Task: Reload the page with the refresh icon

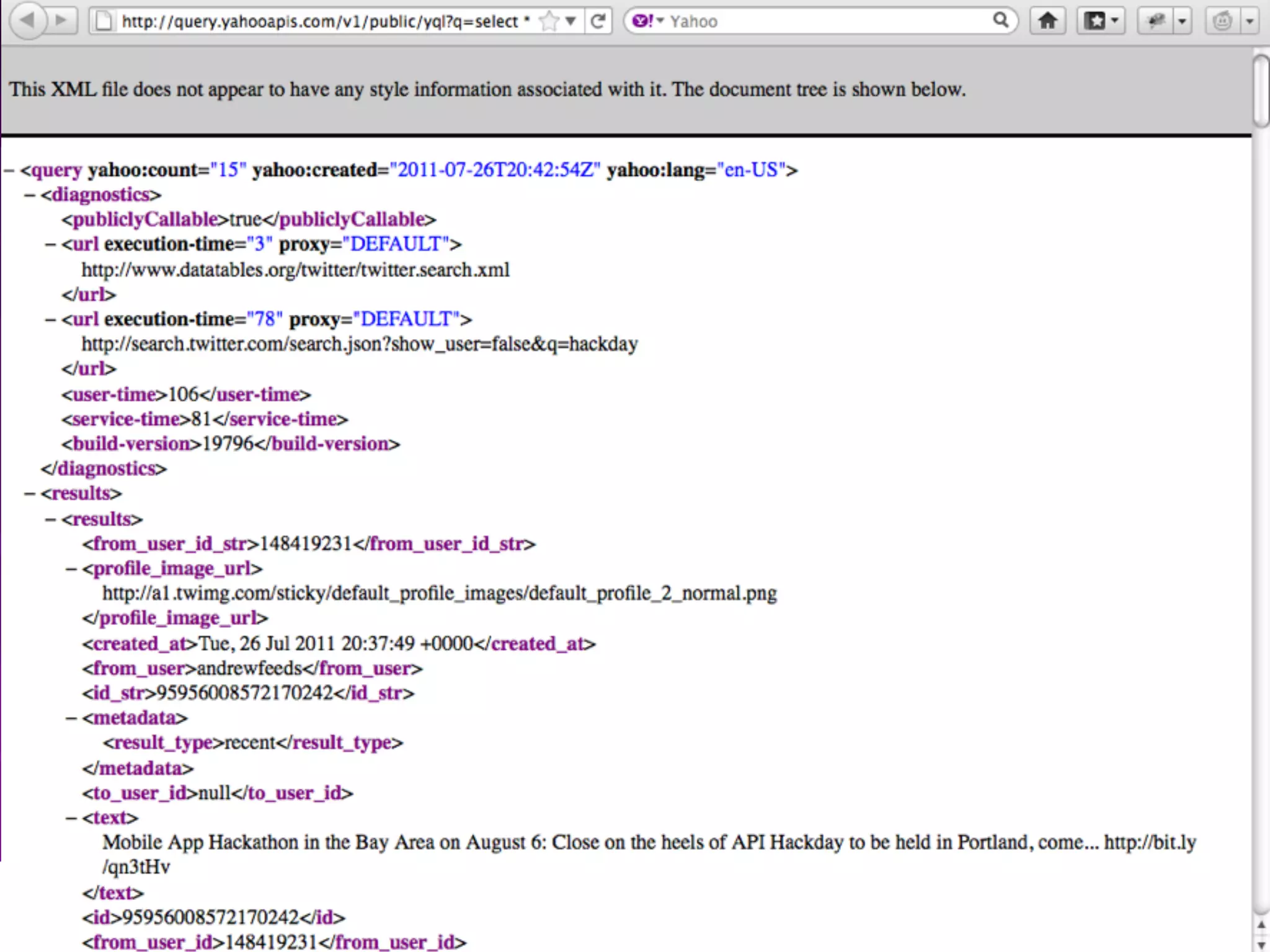Action: pyautogui.click(x=598, y=22)
